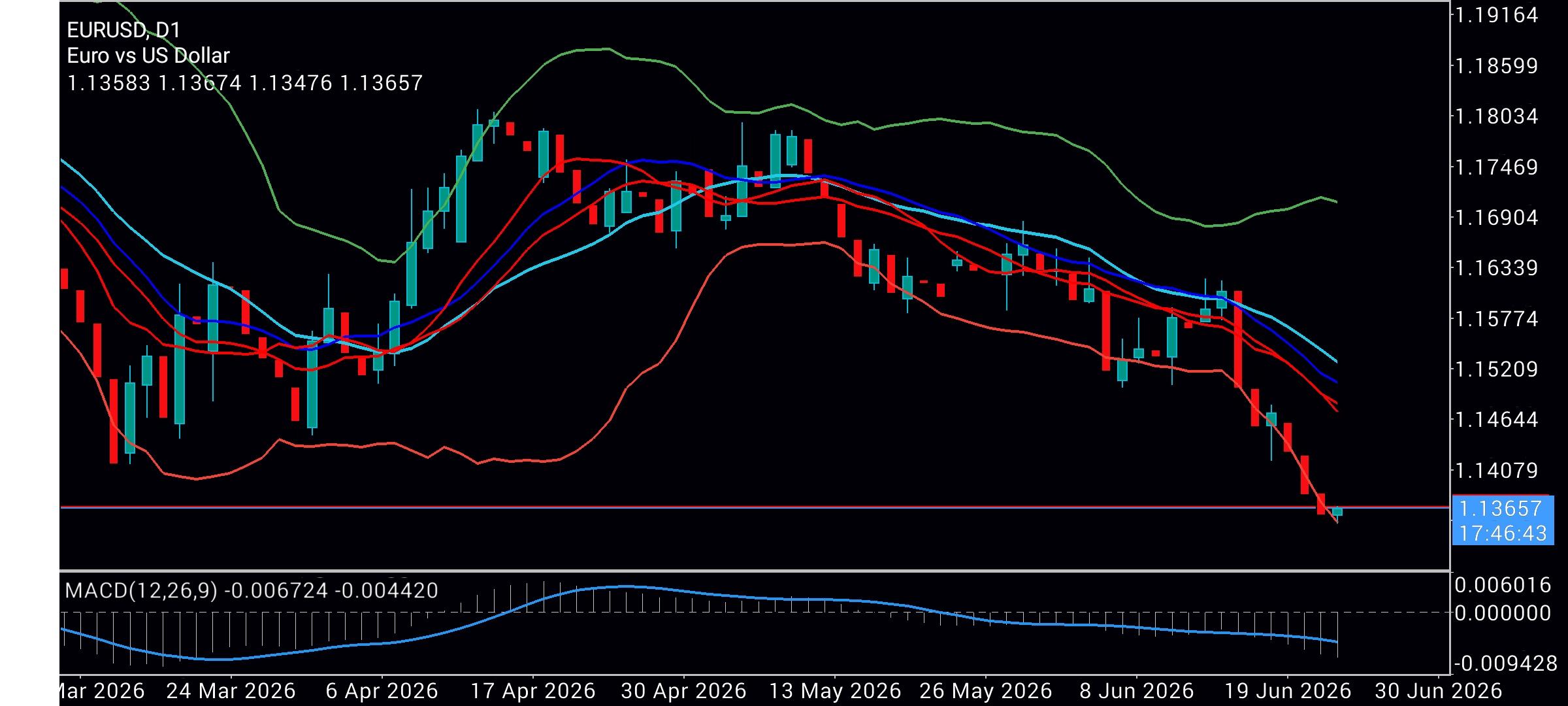
Task: Select the MACD(12,26,9) indicator label
Action: [141, 590]
